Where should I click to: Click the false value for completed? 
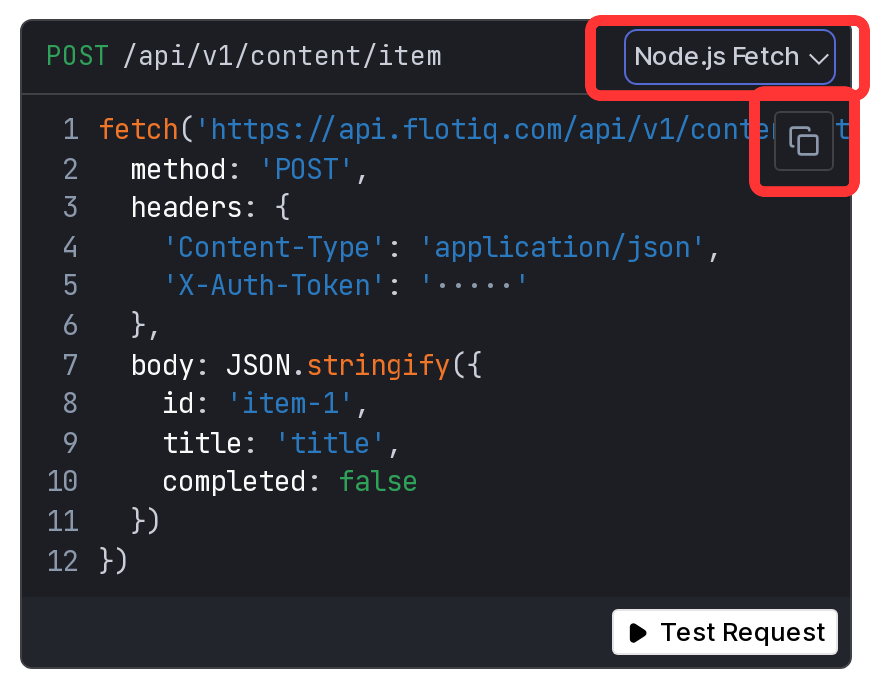tap(378, 481)
